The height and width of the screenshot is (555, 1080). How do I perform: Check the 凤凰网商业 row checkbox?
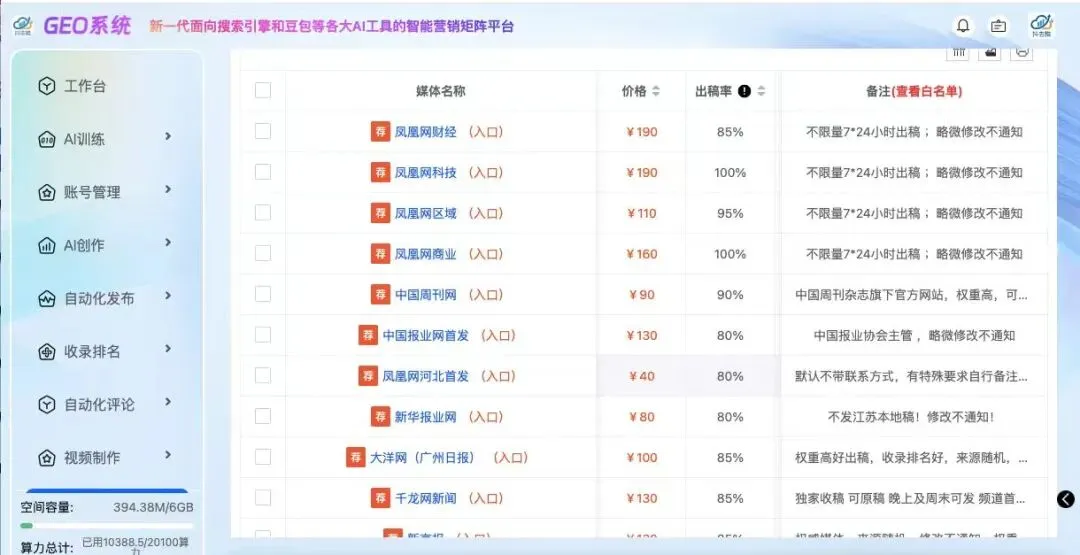click(262, 253)
